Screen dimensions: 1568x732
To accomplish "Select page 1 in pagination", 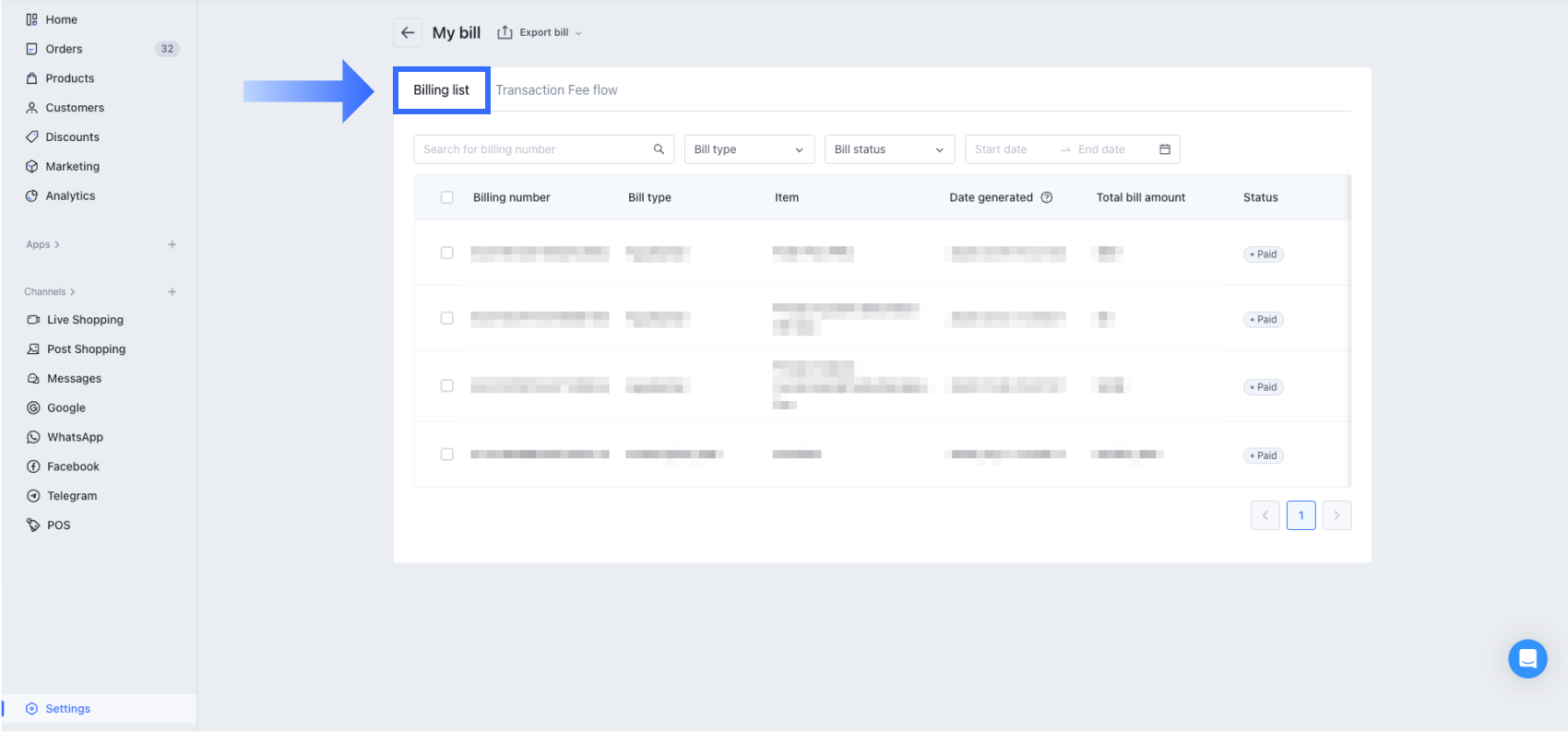I will [1301, 515].
